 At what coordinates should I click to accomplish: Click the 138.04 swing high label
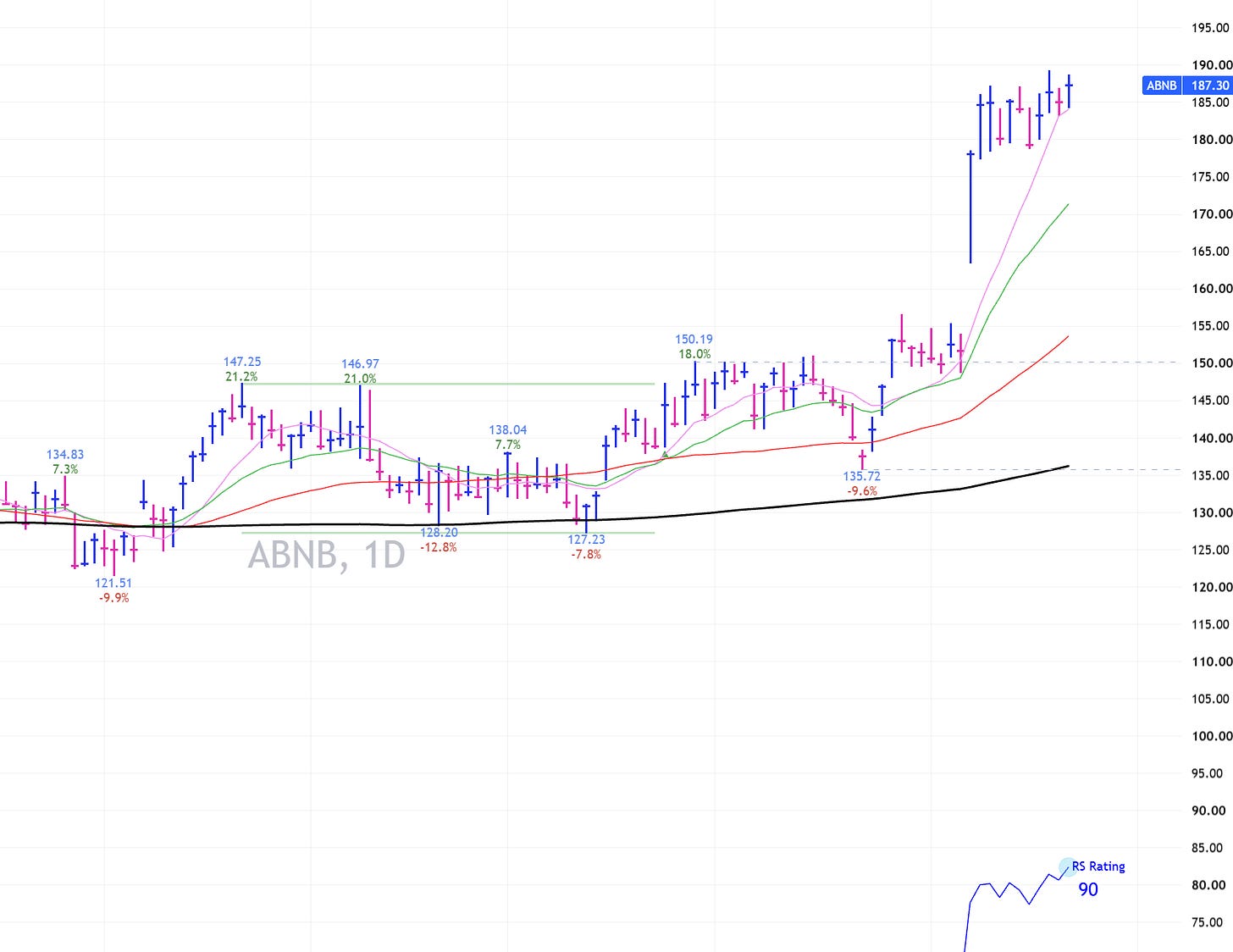point(508,430)
